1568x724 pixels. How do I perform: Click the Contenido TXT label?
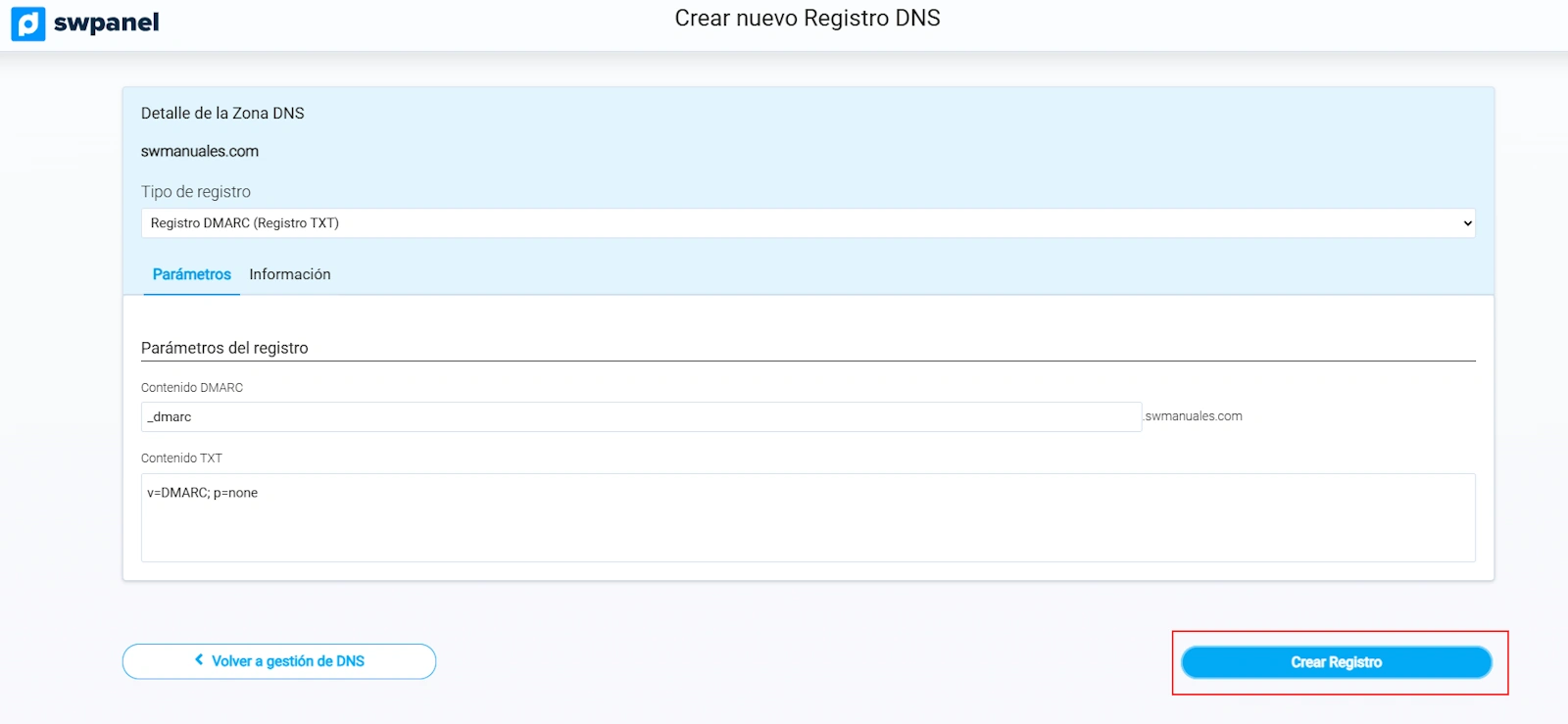pos(181,459)
